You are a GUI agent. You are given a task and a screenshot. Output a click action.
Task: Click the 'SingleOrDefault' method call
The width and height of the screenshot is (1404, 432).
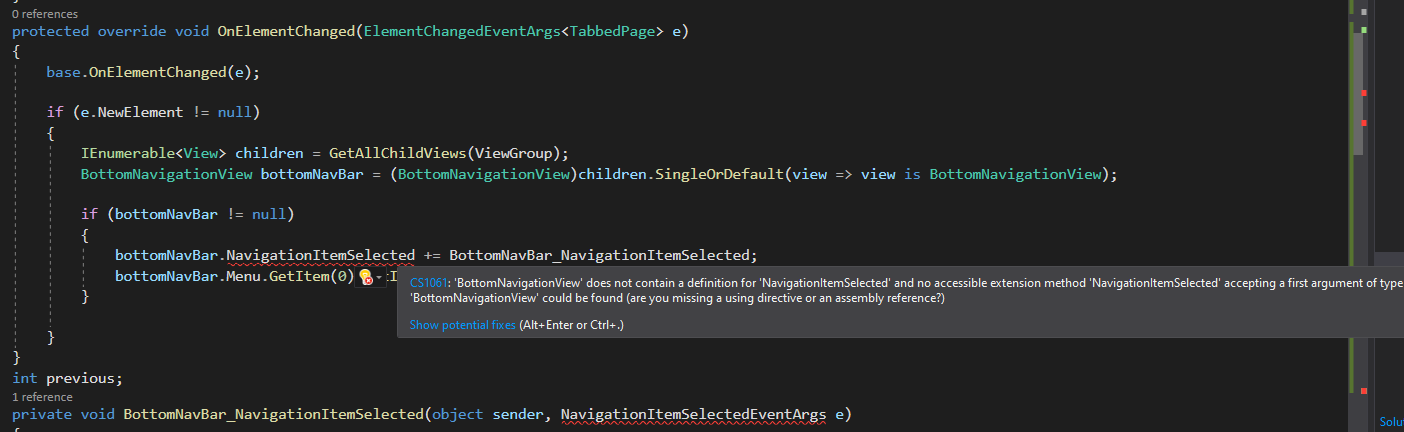pyautogui.click(x=719, y=174)
